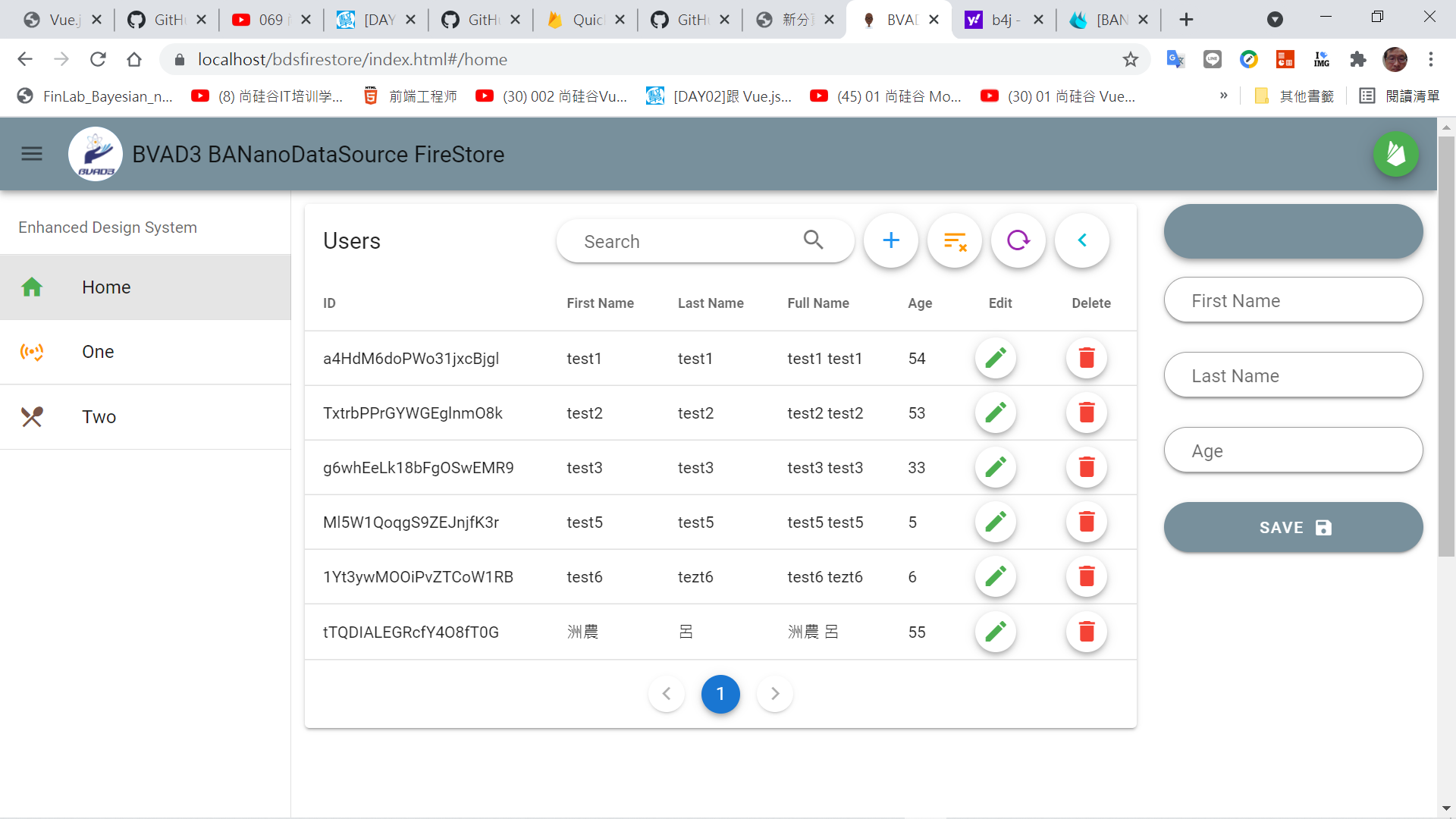Click the purple refresh icon
Screen dimensions: 1456x819
[x=1018, y=240]
